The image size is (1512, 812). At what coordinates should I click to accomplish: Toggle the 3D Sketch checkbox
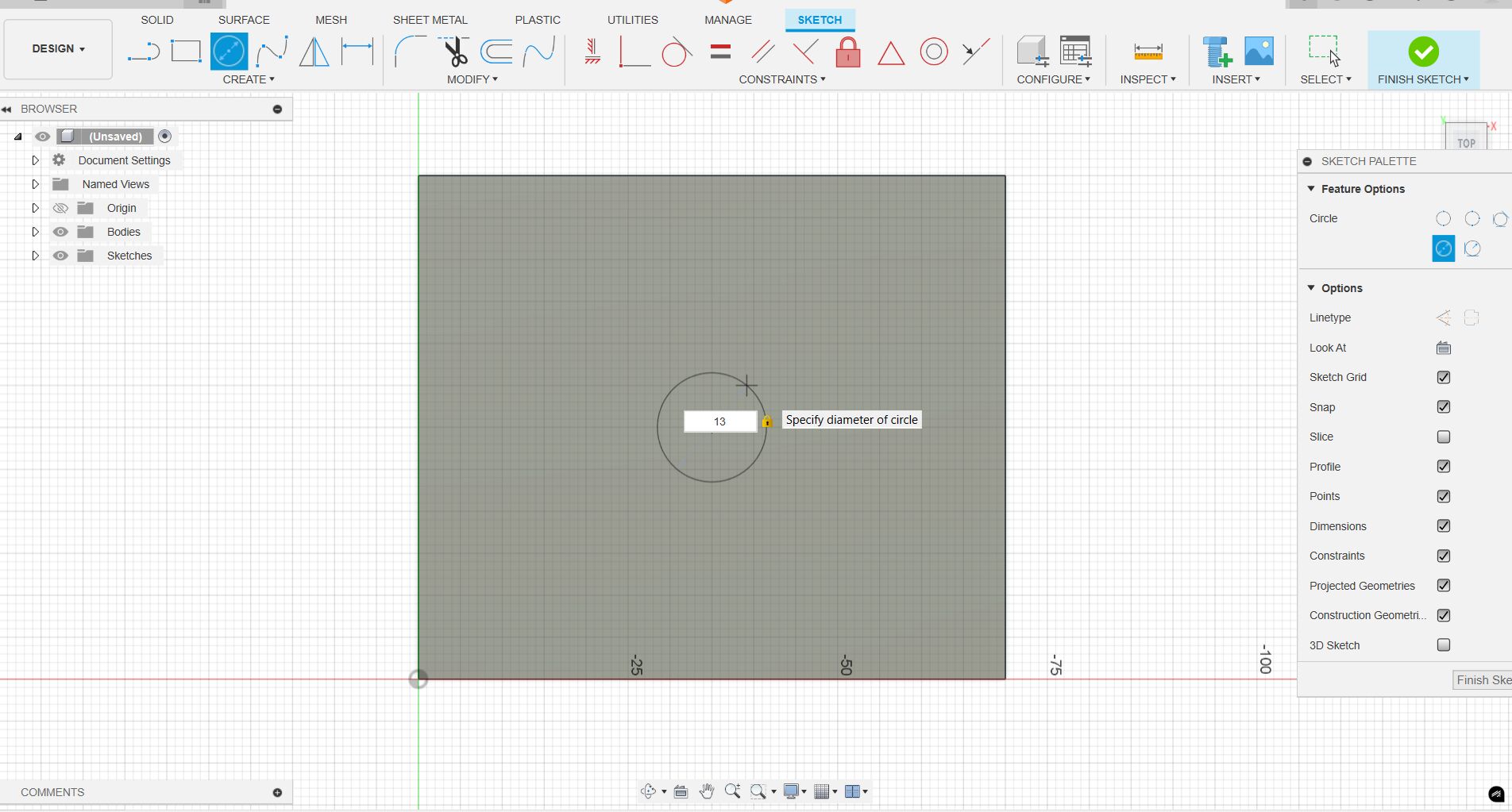(x=1444, y=645)
